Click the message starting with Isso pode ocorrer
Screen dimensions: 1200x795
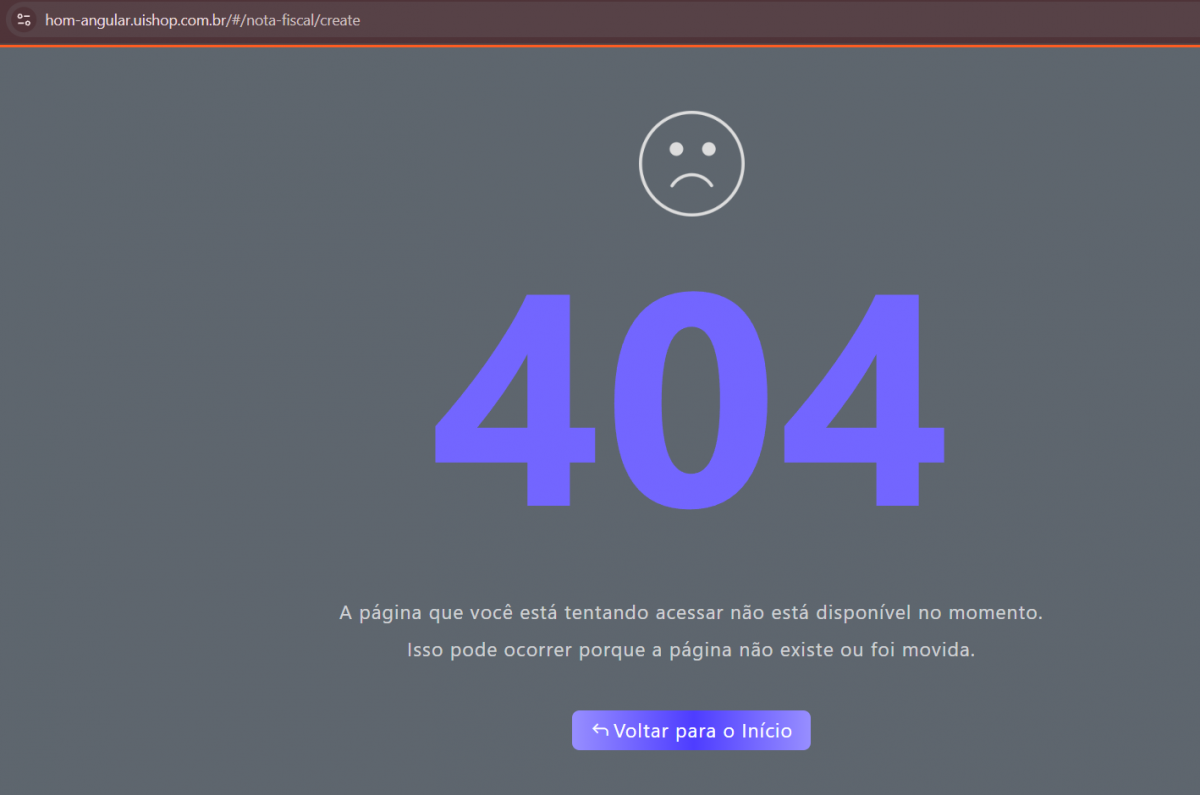point(690,650)
